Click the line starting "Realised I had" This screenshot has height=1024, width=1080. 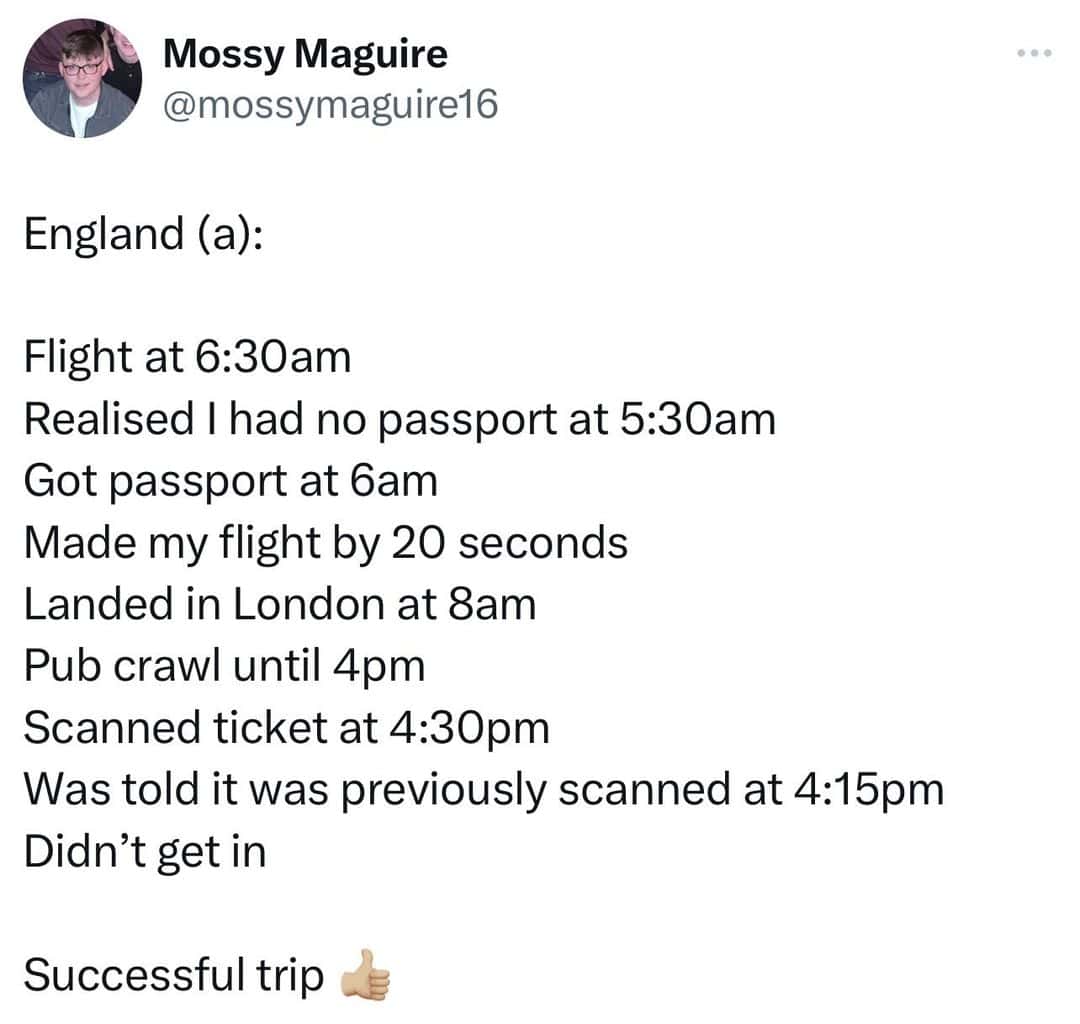coord(399,419)
